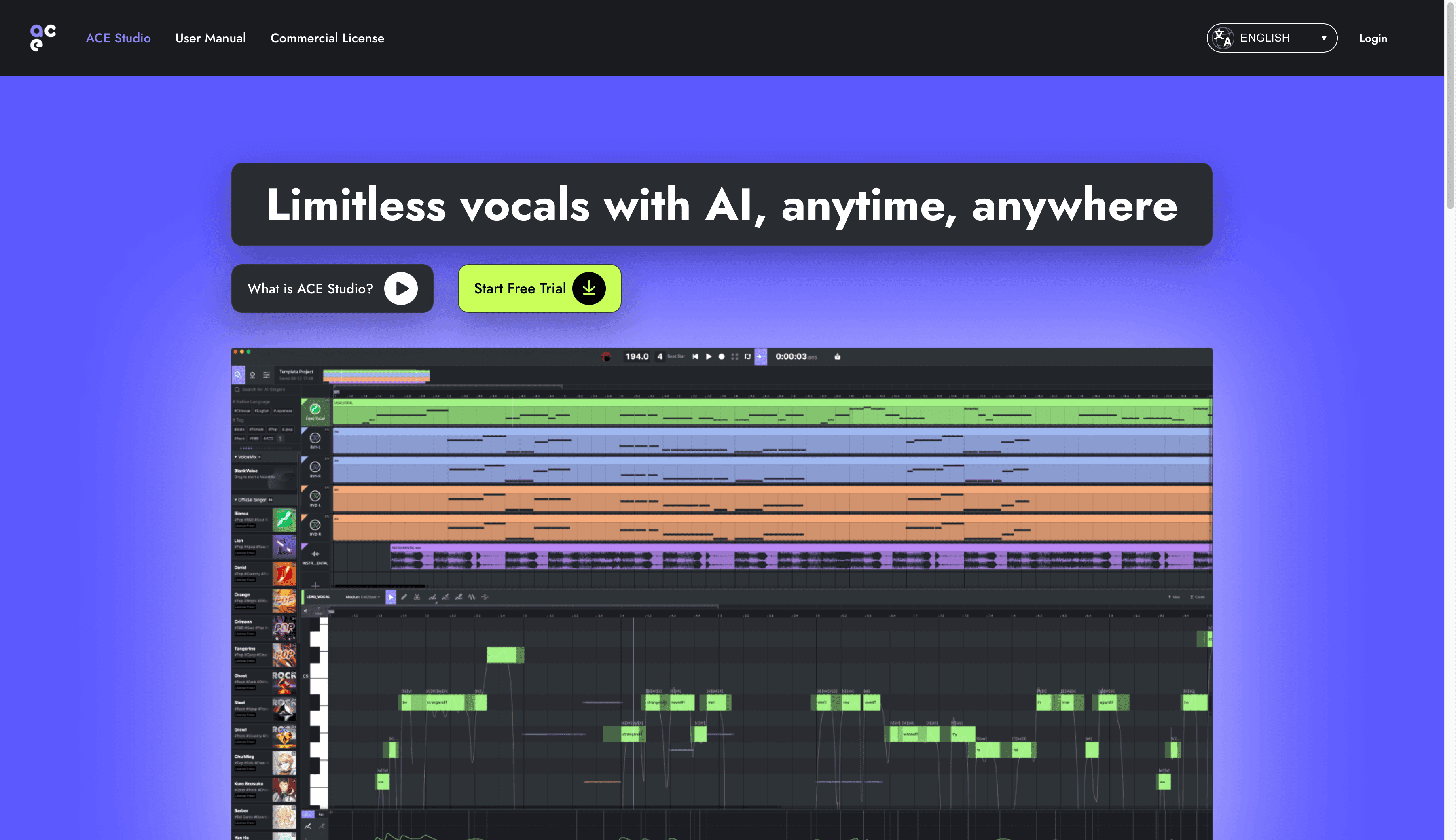Click the 4 Beat/Bar value
Viewport: 1456px width, 840px height.
tap(660, 356)
